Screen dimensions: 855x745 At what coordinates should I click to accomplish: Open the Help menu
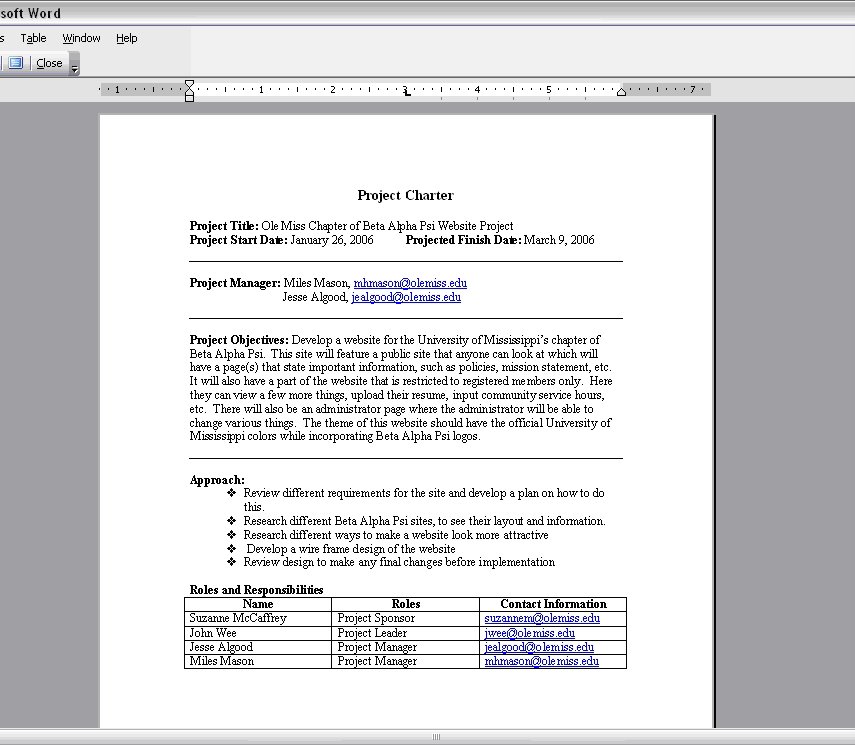pos(126,38)
